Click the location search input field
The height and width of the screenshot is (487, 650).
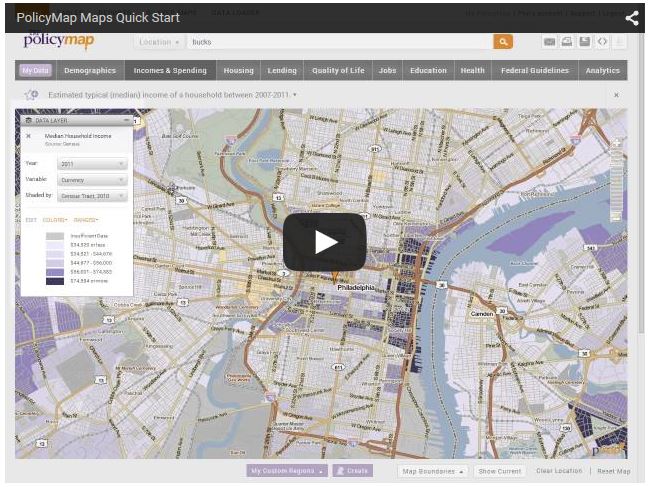(339, 42)
